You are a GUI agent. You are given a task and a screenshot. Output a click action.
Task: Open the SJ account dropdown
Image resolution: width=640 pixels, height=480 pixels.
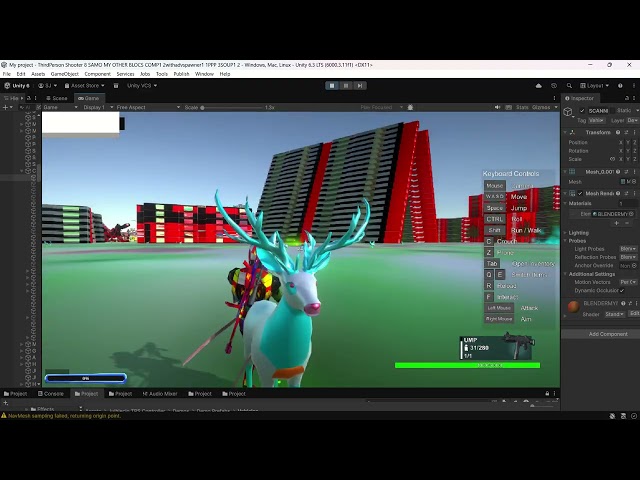47,86
